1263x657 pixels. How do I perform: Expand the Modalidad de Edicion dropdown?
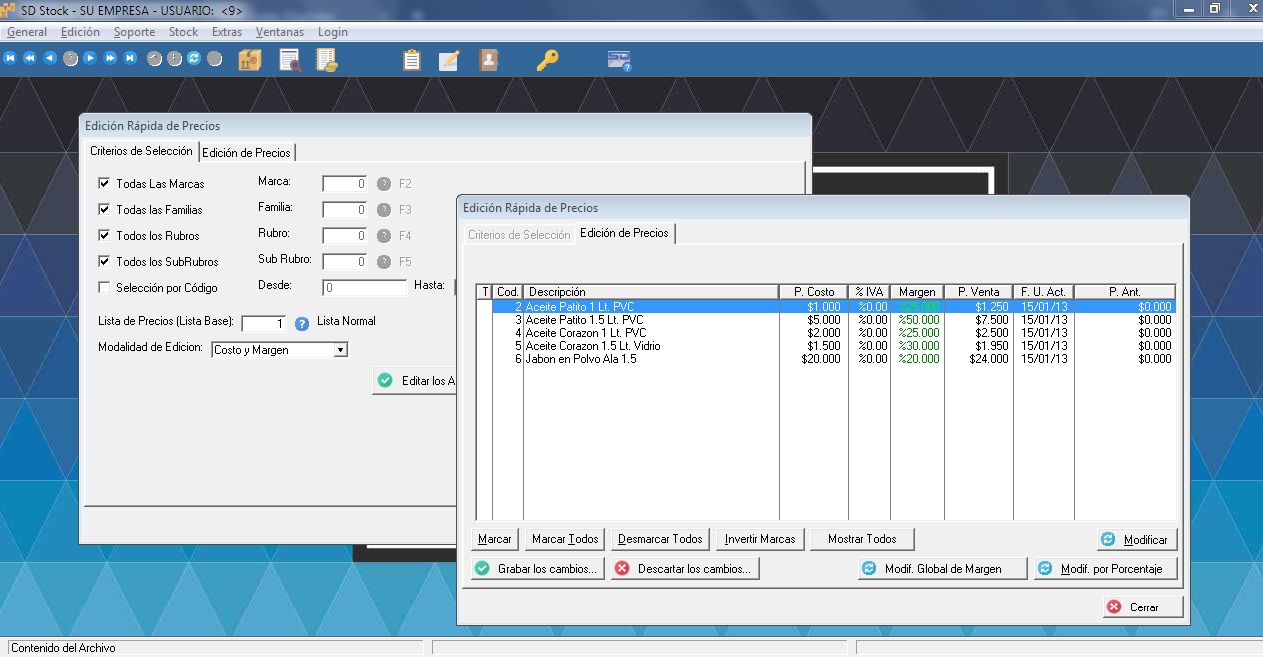point(340,350)
